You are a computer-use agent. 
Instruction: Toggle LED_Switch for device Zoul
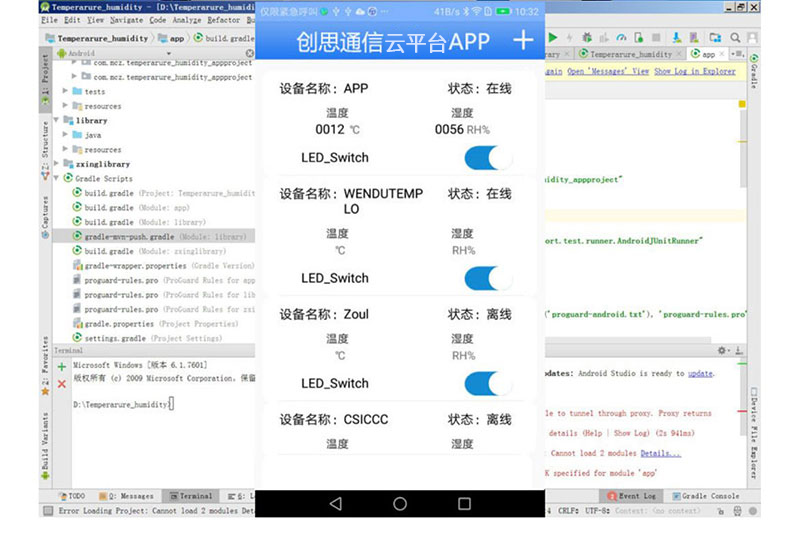click(x=488, y=384)
